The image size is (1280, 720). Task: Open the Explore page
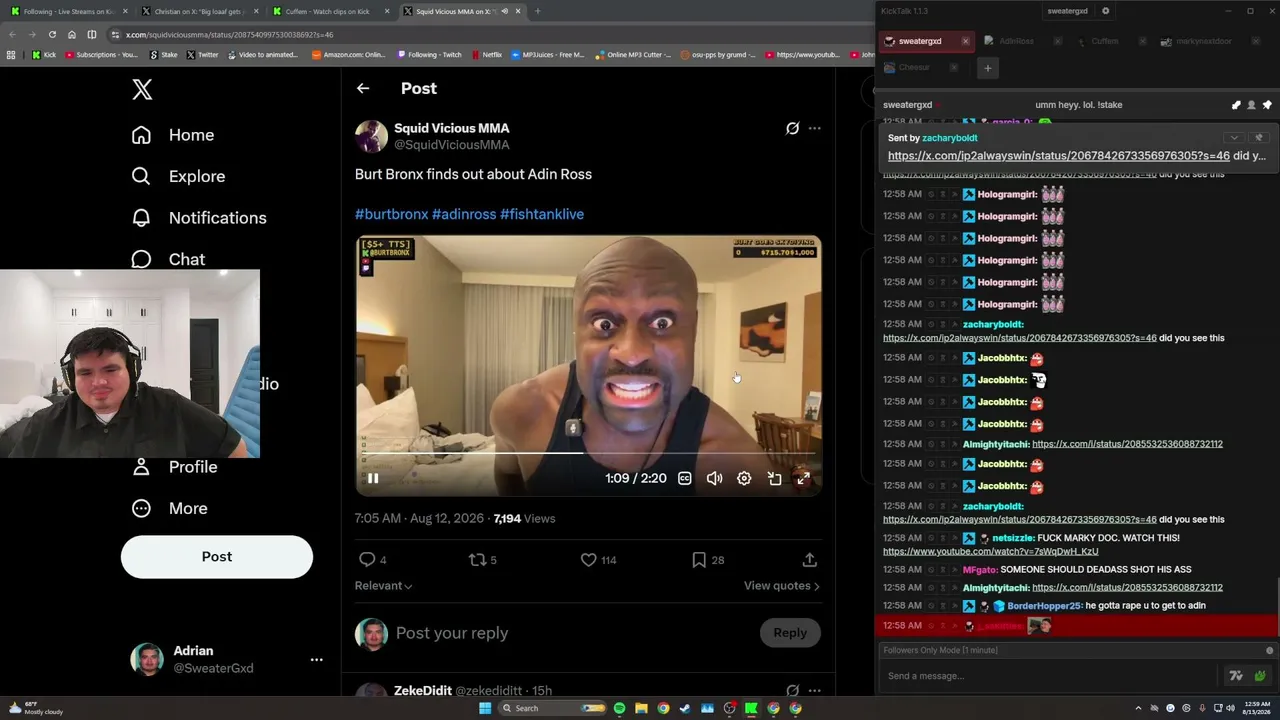tap(178, 176)
